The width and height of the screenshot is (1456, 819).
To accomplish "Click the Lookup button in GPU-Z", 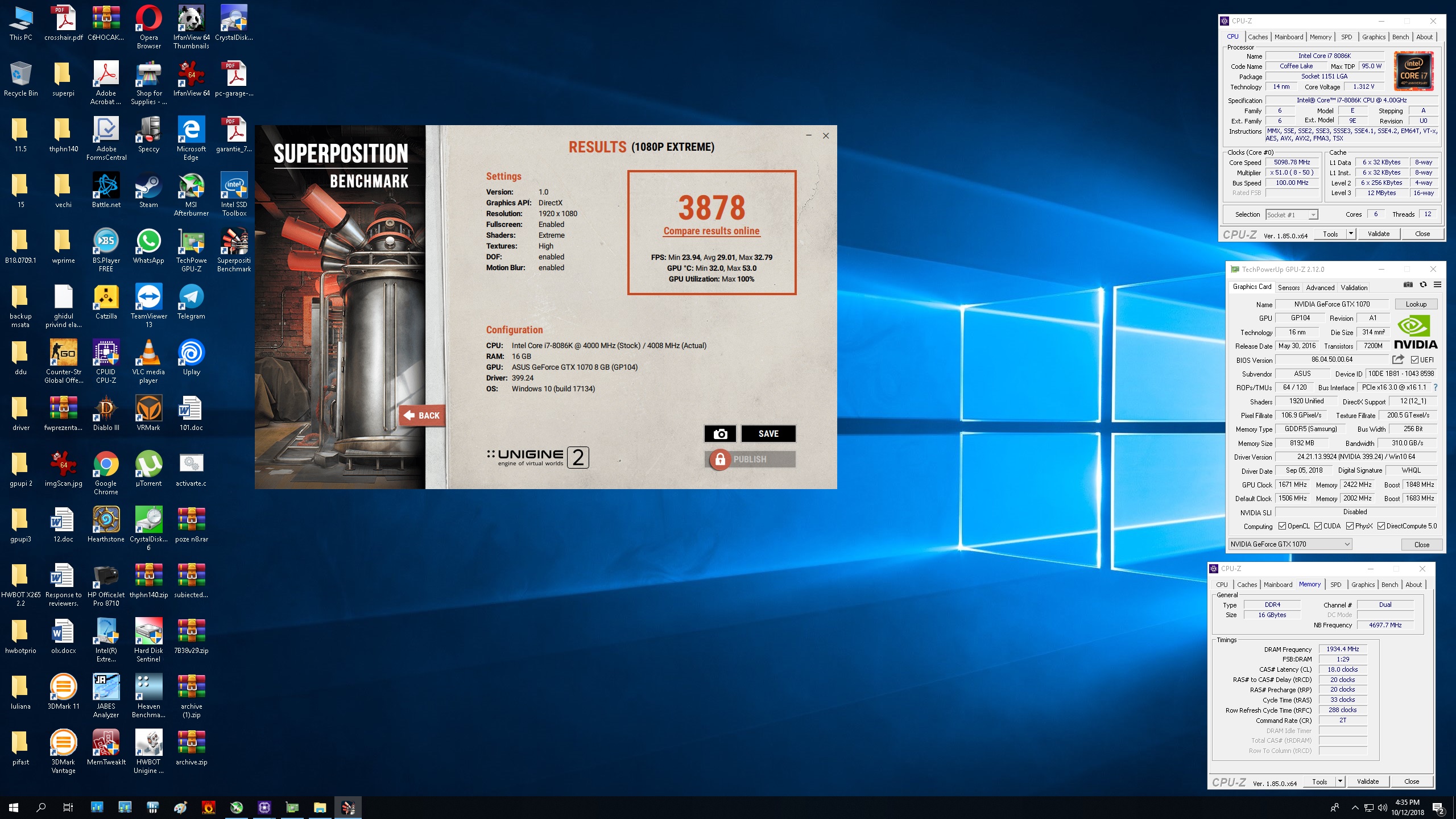I will (1416, 304).
